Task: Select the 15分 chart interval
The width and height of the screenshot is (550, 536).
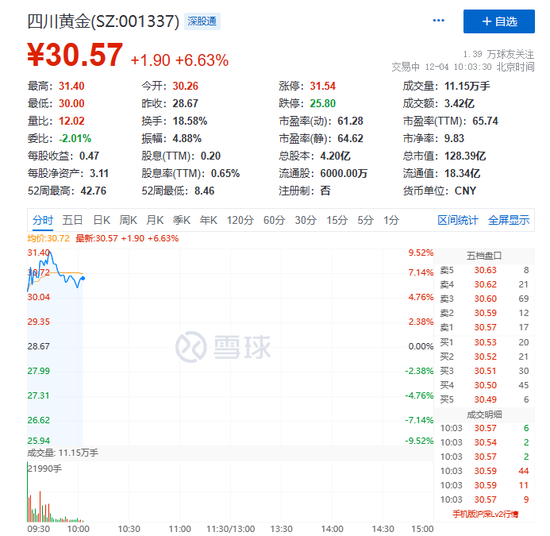Action: click(x=337, y=220)
